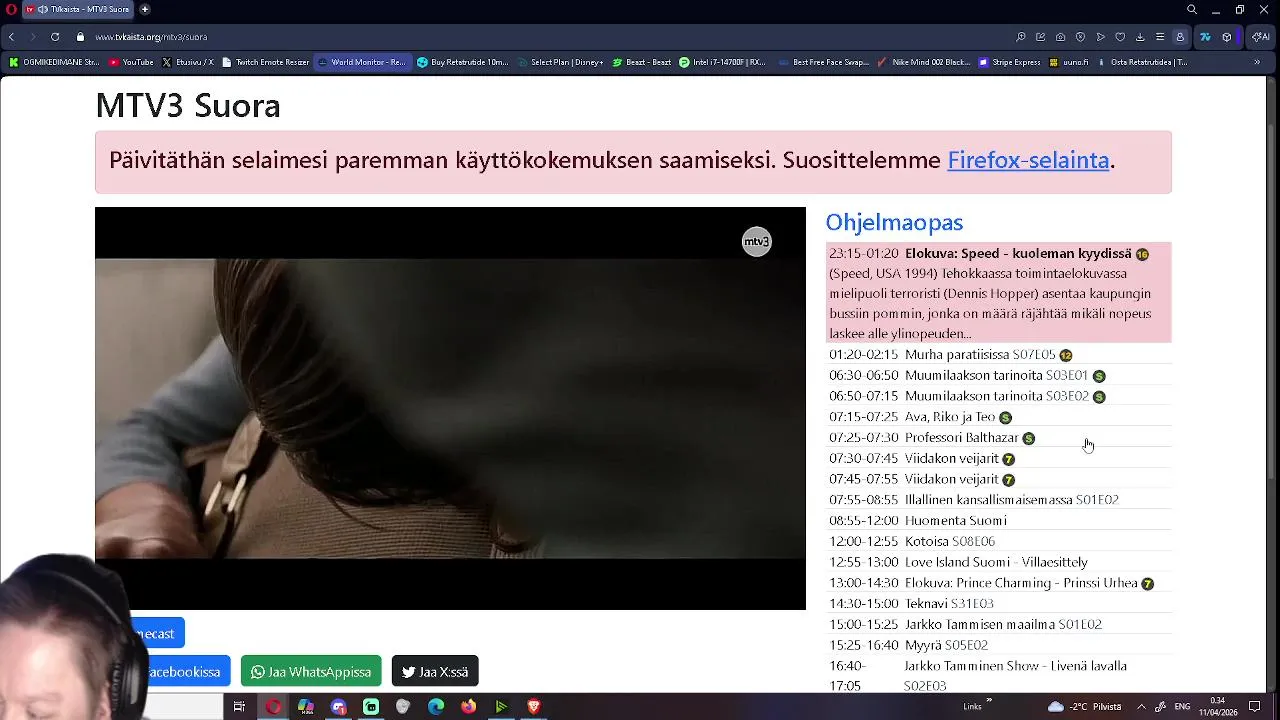Open the weather widget showing -2°C
Image resolution: width=1280 pixels, height=720 pixels.
1084,706
